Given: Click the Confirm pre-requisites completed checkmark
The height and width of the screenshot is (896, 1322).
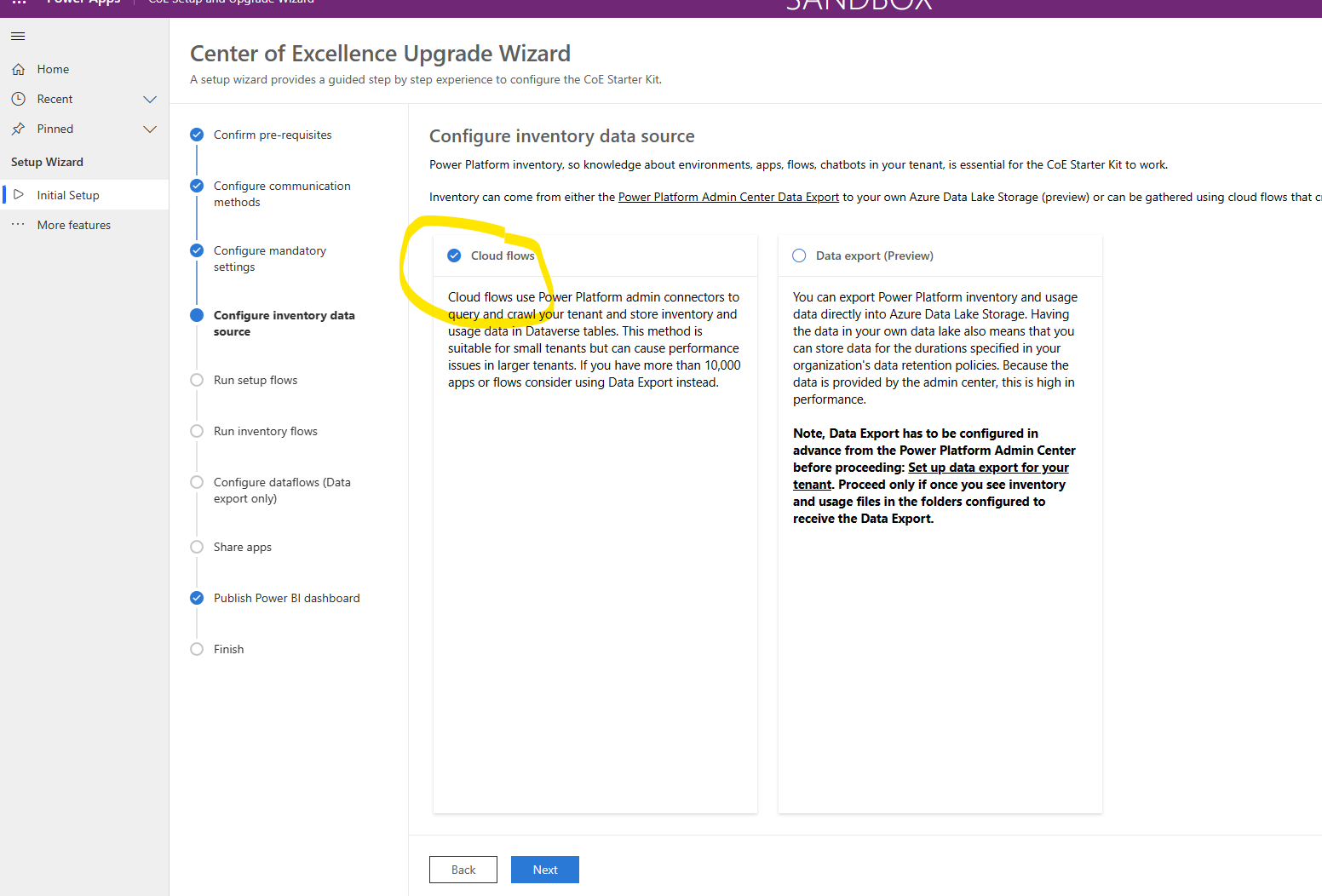Looking at the screenshot, I should point(197,134).
